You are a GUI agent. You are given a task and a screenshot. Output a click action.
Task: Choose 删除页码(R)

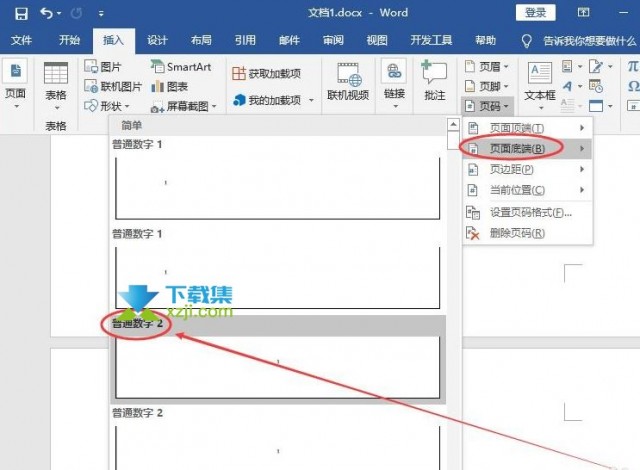click(x=527, y=233)
